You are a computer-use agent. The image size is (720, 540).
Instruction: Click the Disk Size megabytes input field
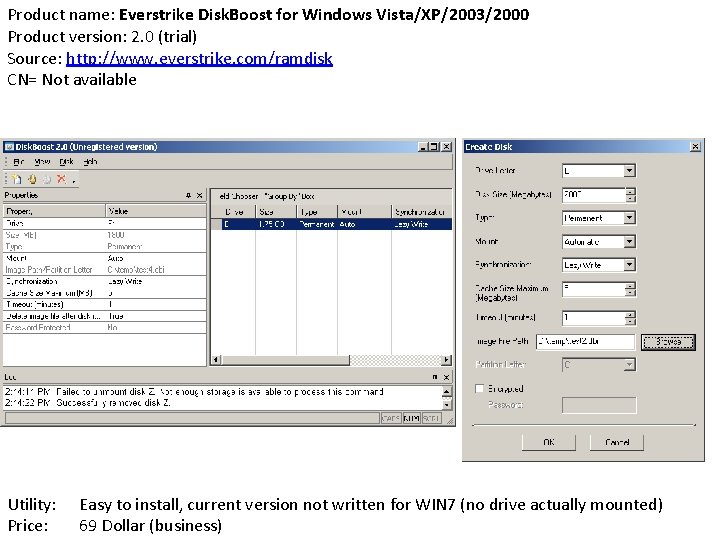pos(594,195)
